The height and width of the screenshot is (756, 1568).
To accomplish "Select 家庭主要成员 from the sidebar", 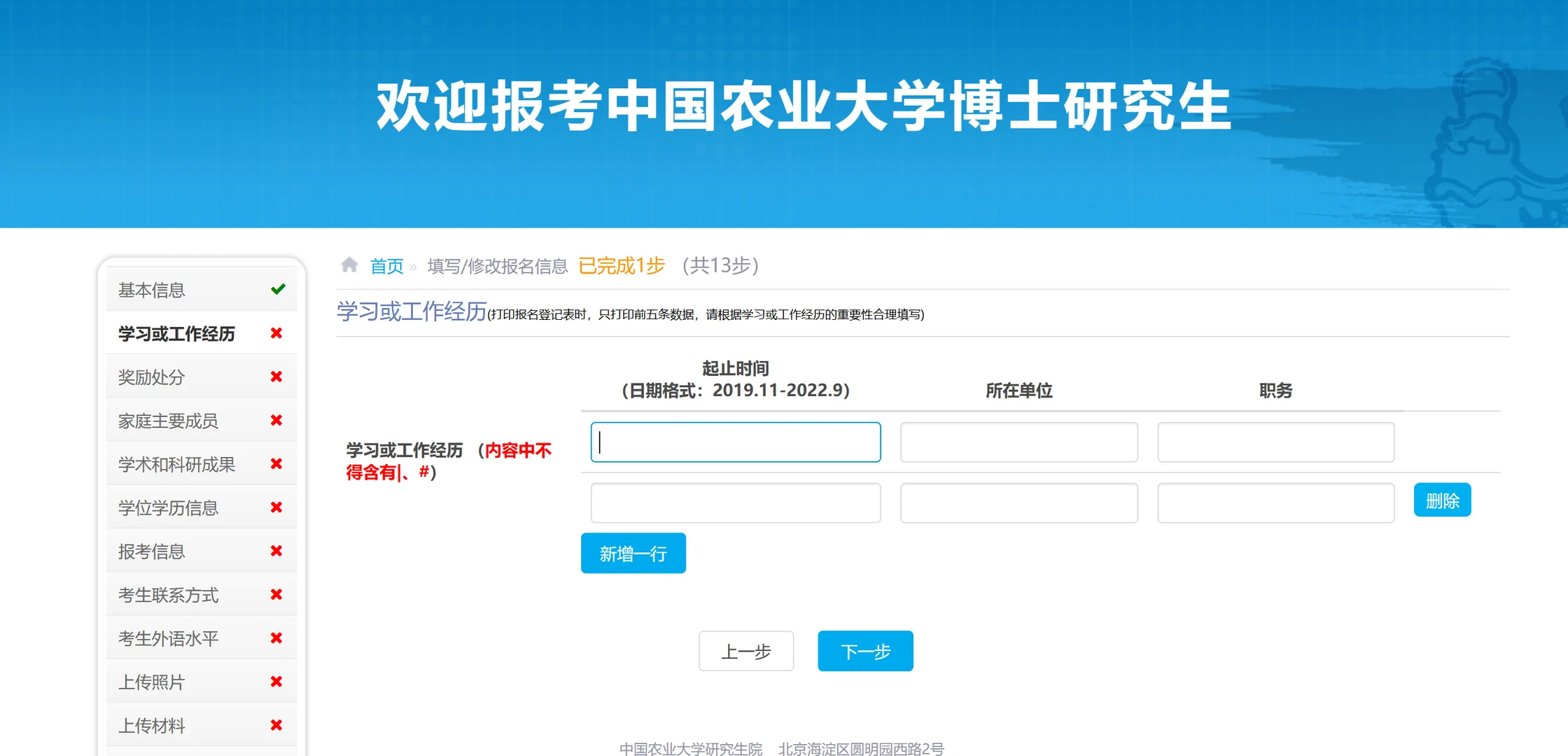I will [169, 420].
